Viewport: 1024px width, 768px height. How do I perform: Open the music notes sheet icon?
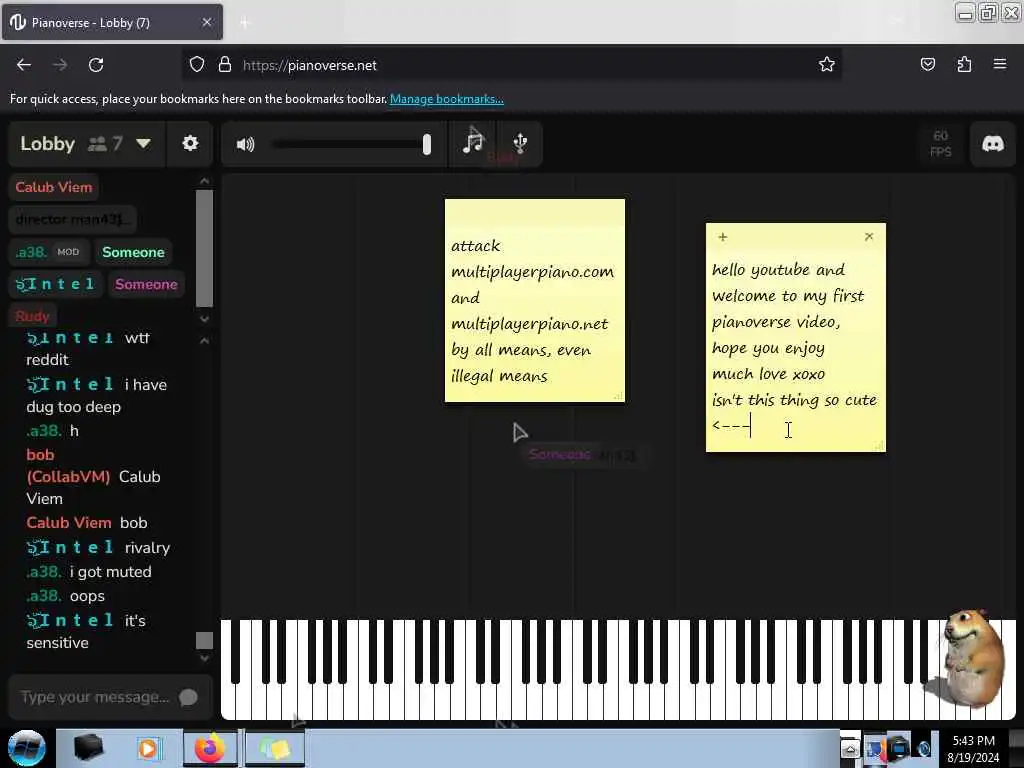[473, 142]
